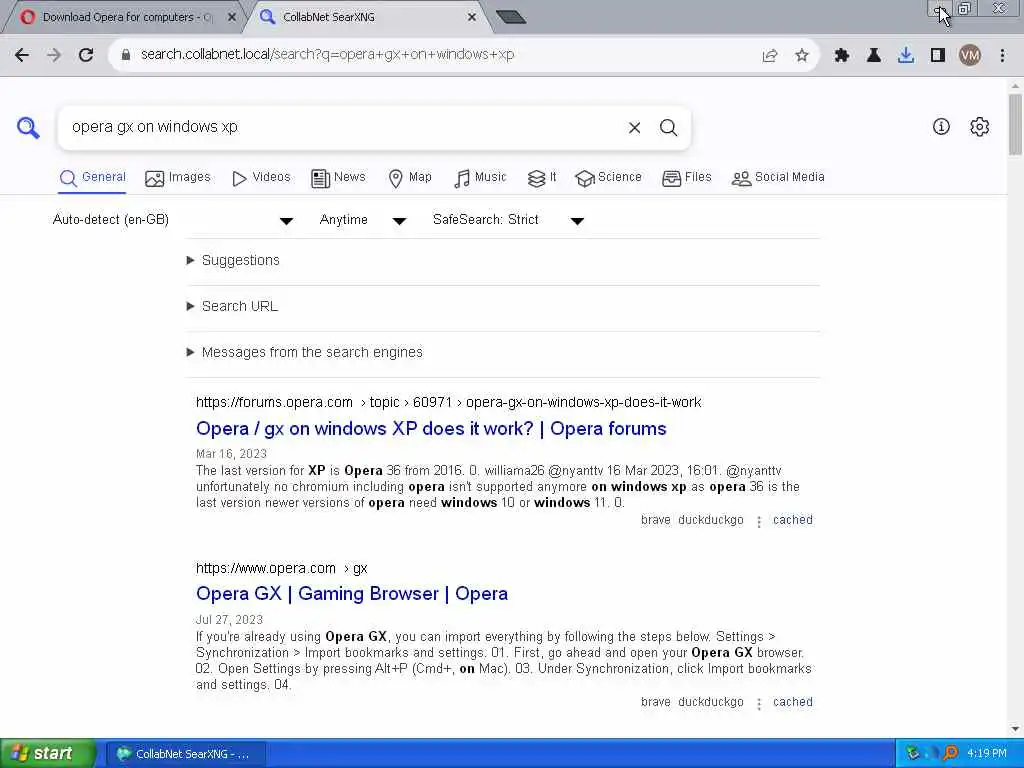Submit search with the magnifier button
The width and height of the screenshot is (1024, 768).
668,128
